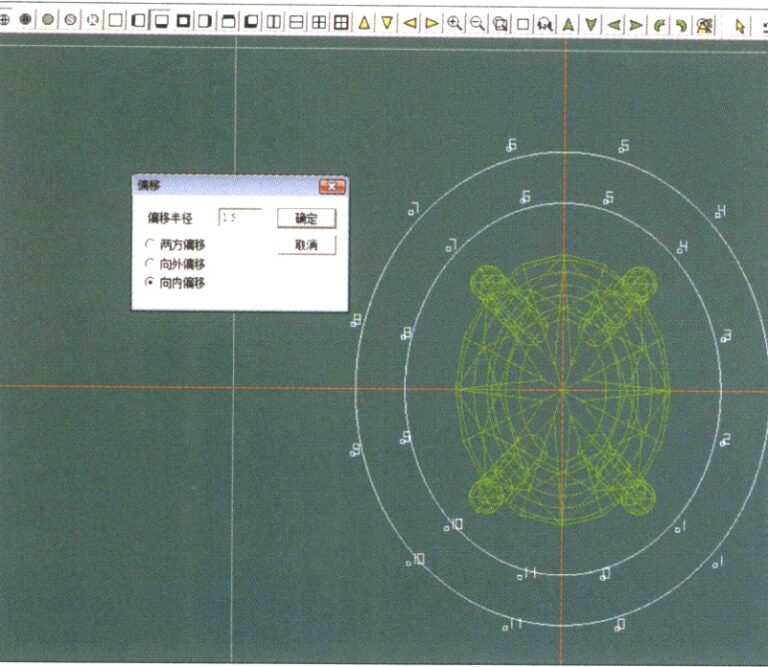Confirm the offset with 确定 button

coord(307,218)
